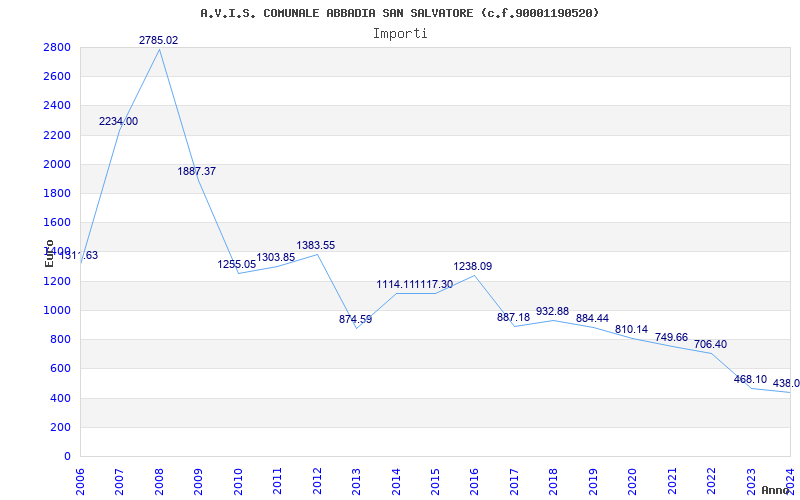Click the 1887.37 data label

click(196, 171)
